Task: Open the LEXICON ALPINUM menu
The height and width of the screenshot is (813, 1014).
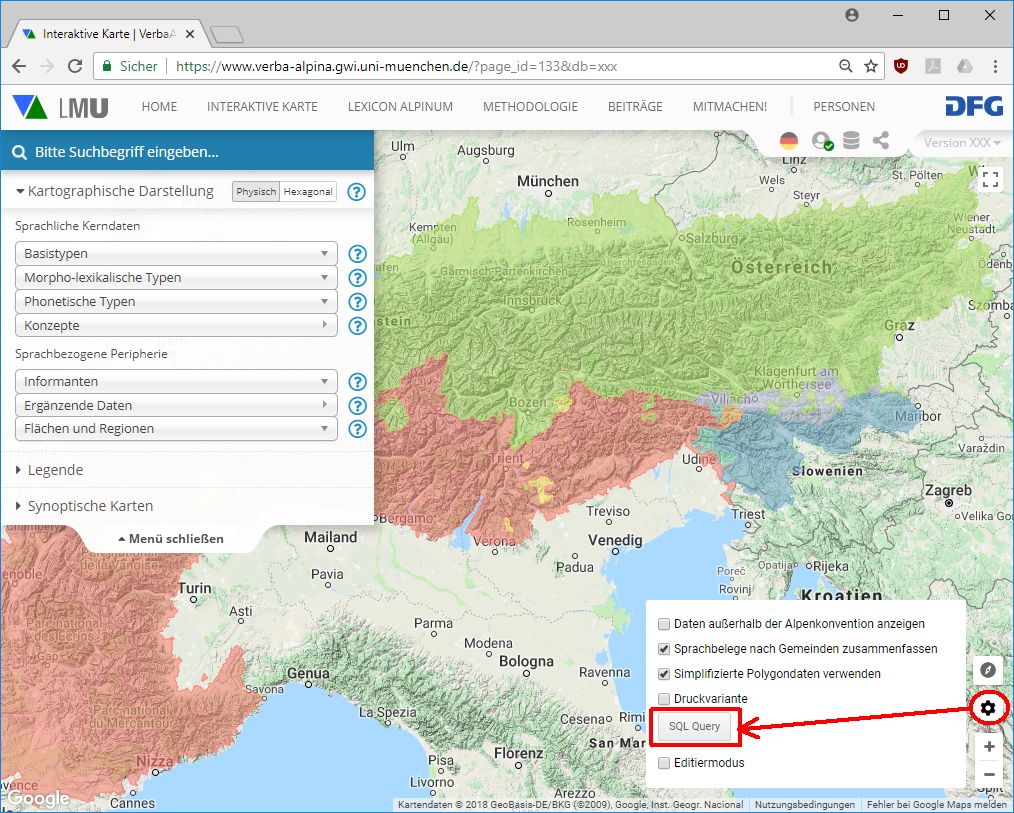Action: click(x=400, y=107)
